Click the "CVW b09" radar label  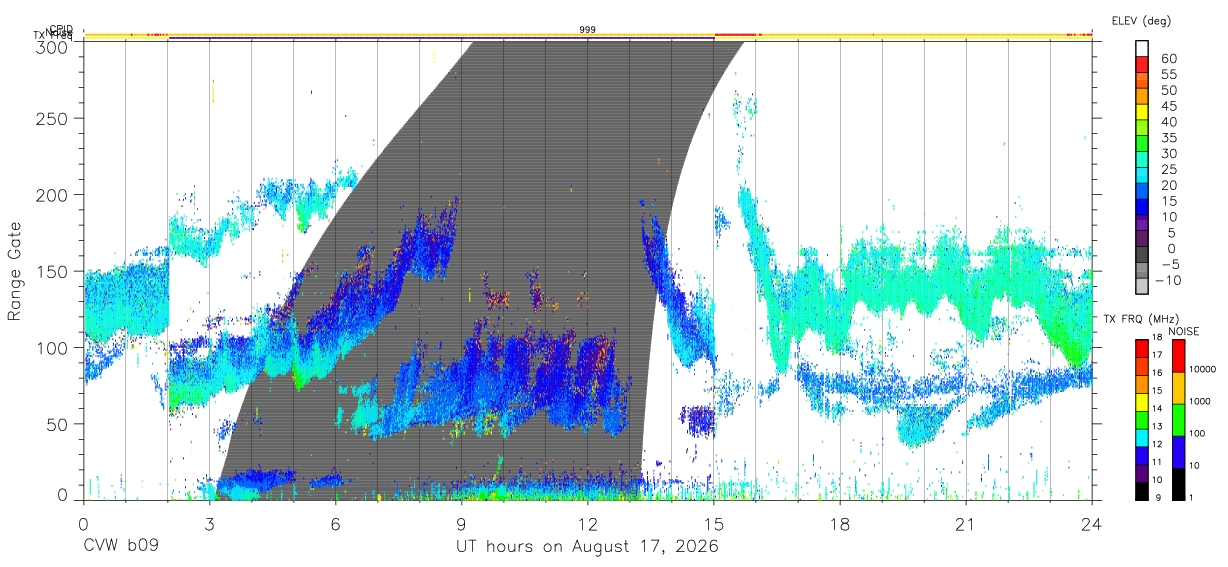tap(121, 547)
